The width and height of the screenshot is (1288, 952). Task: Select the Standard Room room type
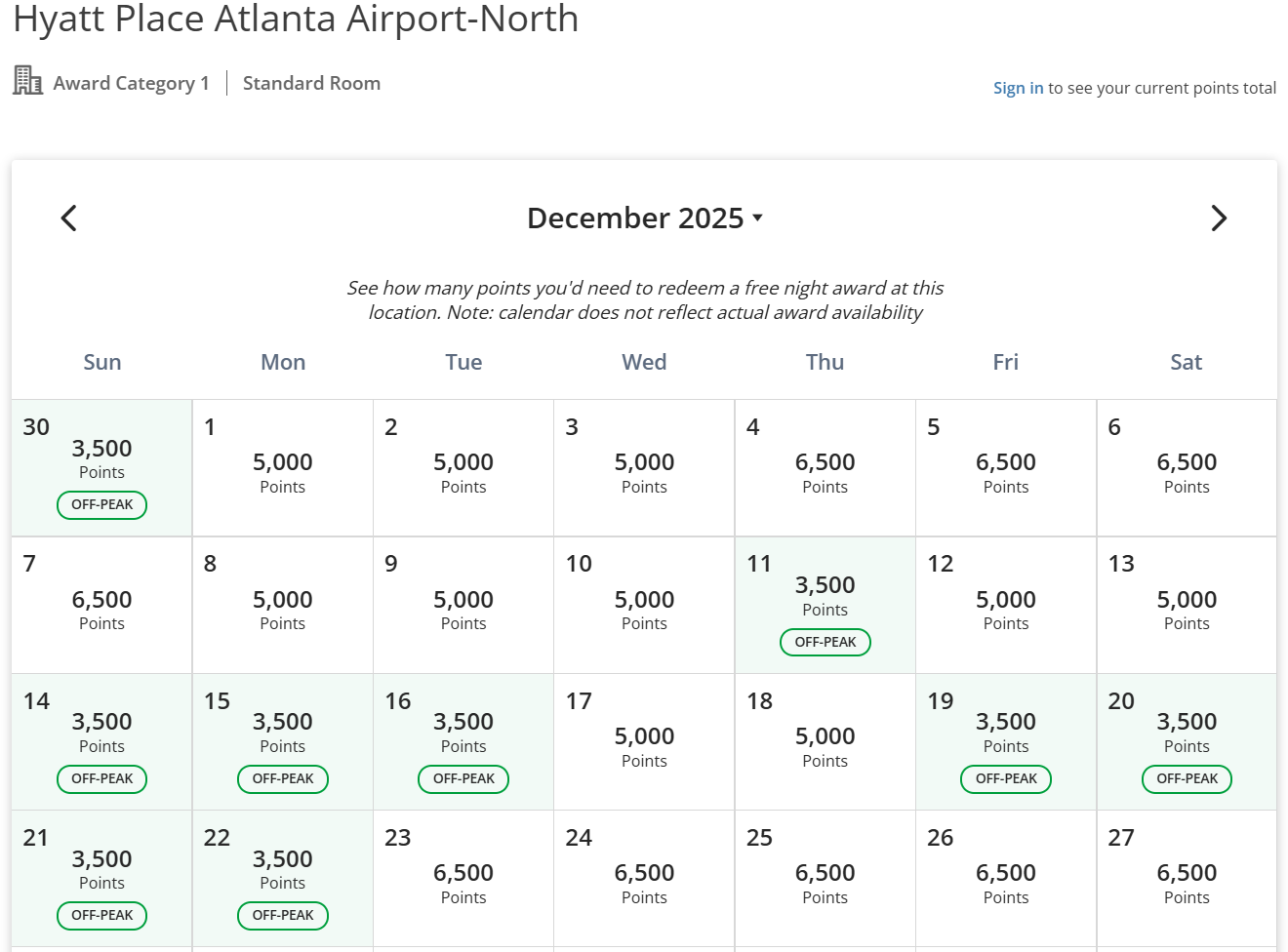pos(311,83)
